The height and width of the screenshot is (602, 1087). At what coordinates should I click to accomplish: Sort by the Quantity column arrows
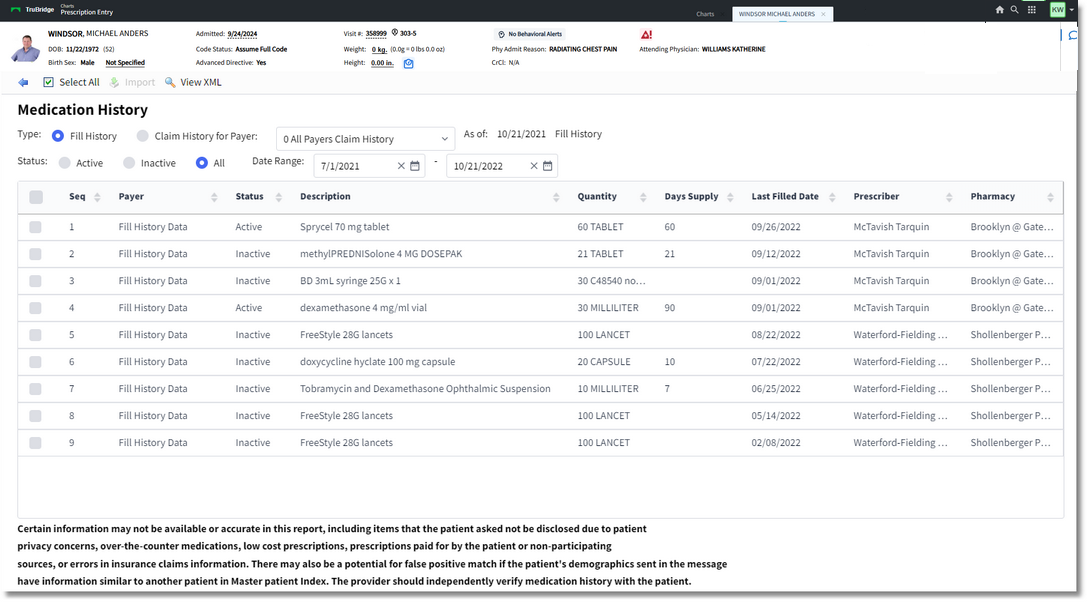coord(643,197)
